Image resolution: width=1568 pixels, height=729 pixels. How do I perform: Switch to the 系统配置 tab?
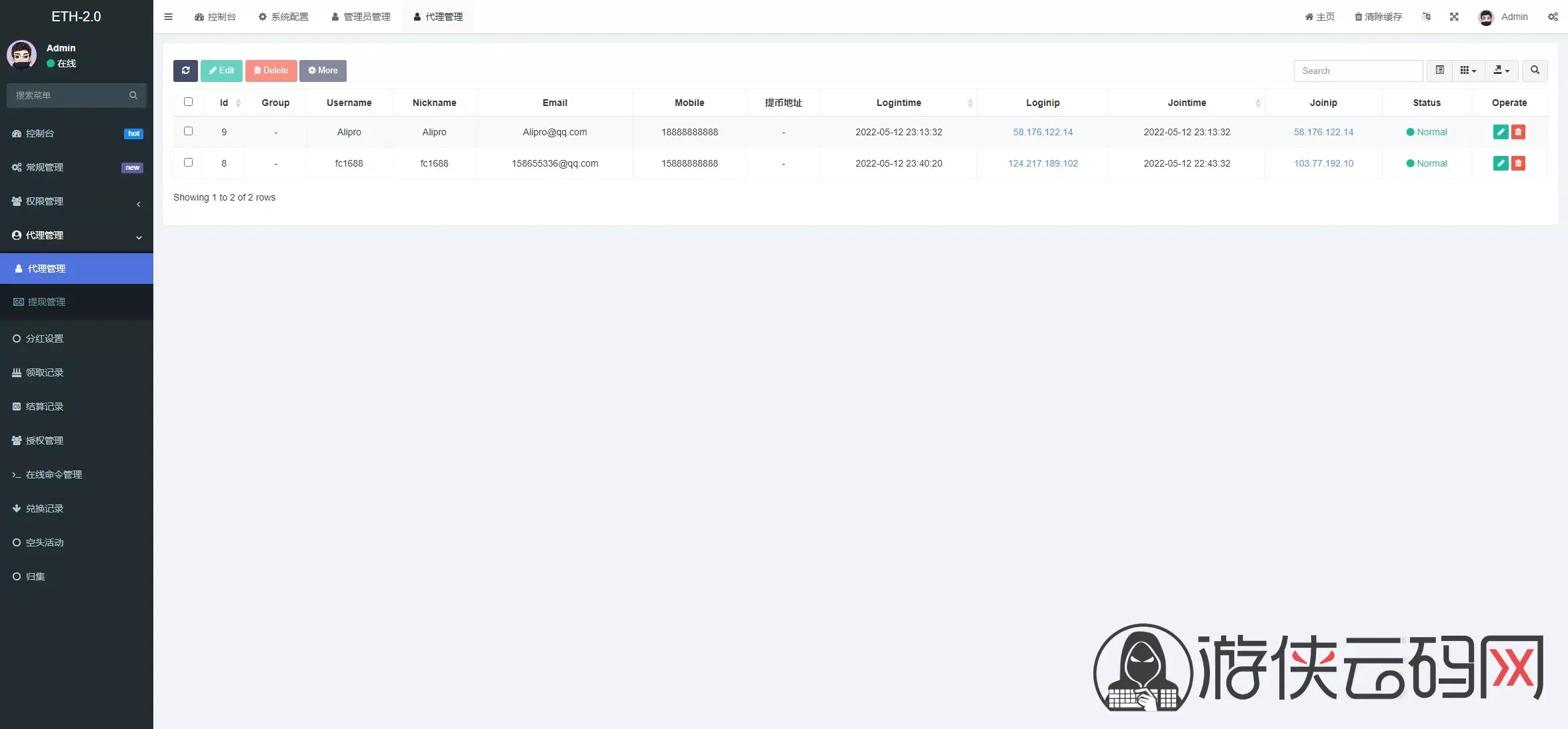coord(283,17)
